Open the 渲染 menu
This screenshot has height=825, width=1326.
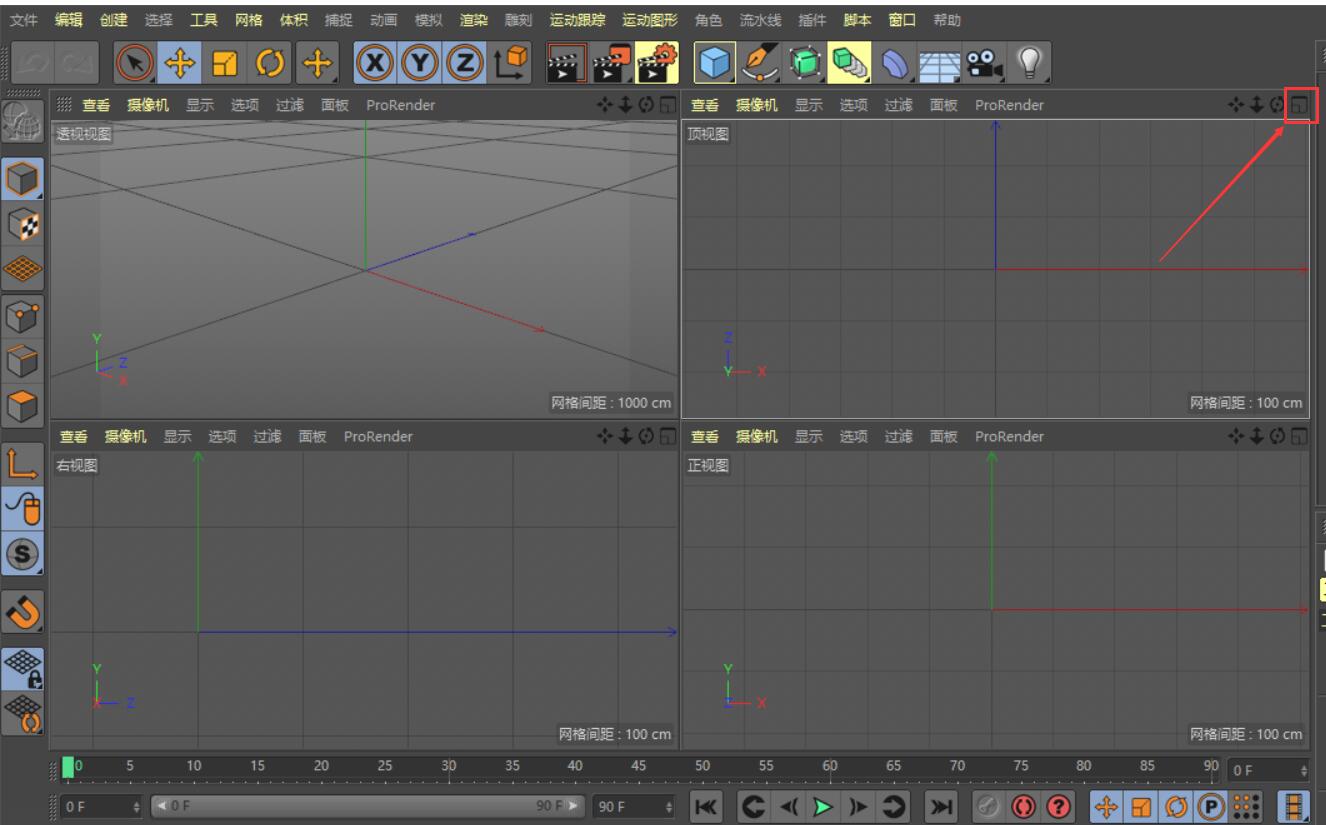pos(474,20)
